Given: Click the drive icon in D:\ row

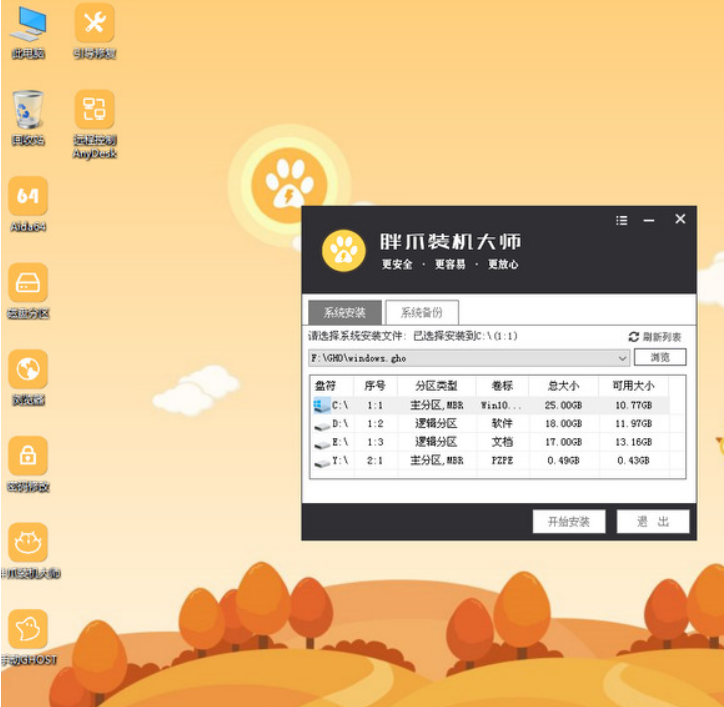Looking at the screenshot, I should click(322, 425).
